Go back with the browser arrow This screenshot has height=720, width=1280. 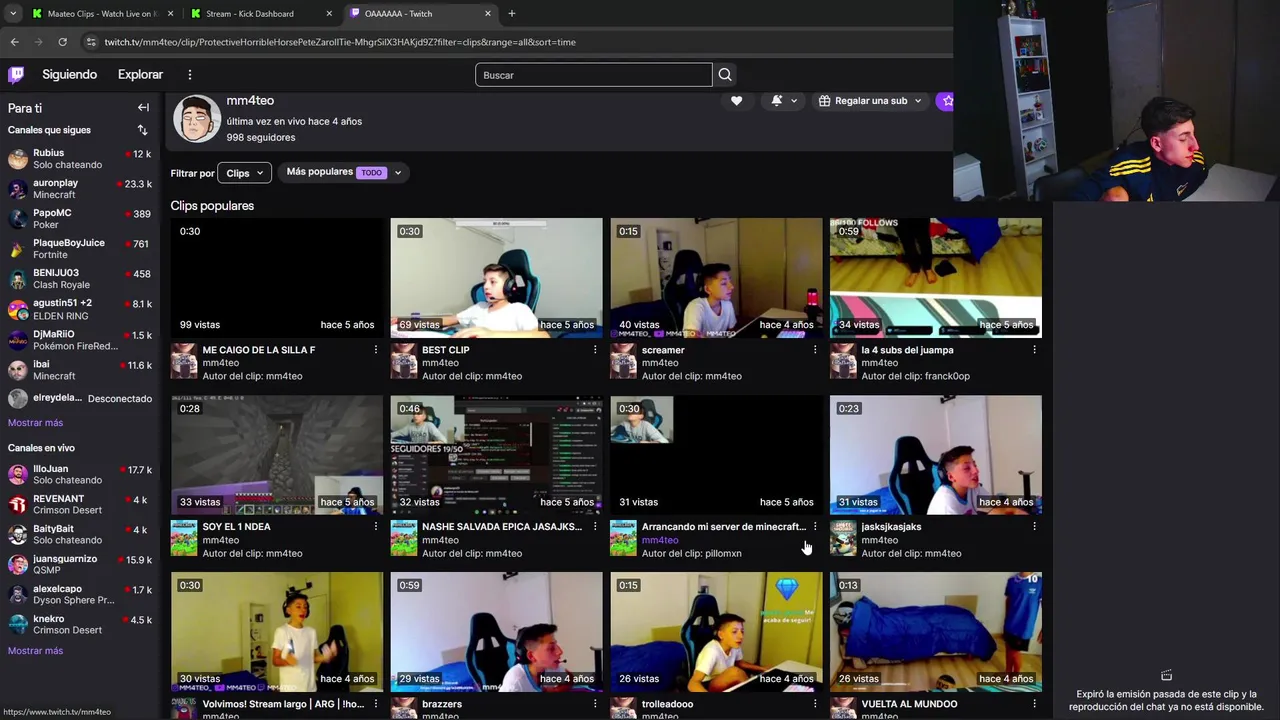[x=14, y=42]
